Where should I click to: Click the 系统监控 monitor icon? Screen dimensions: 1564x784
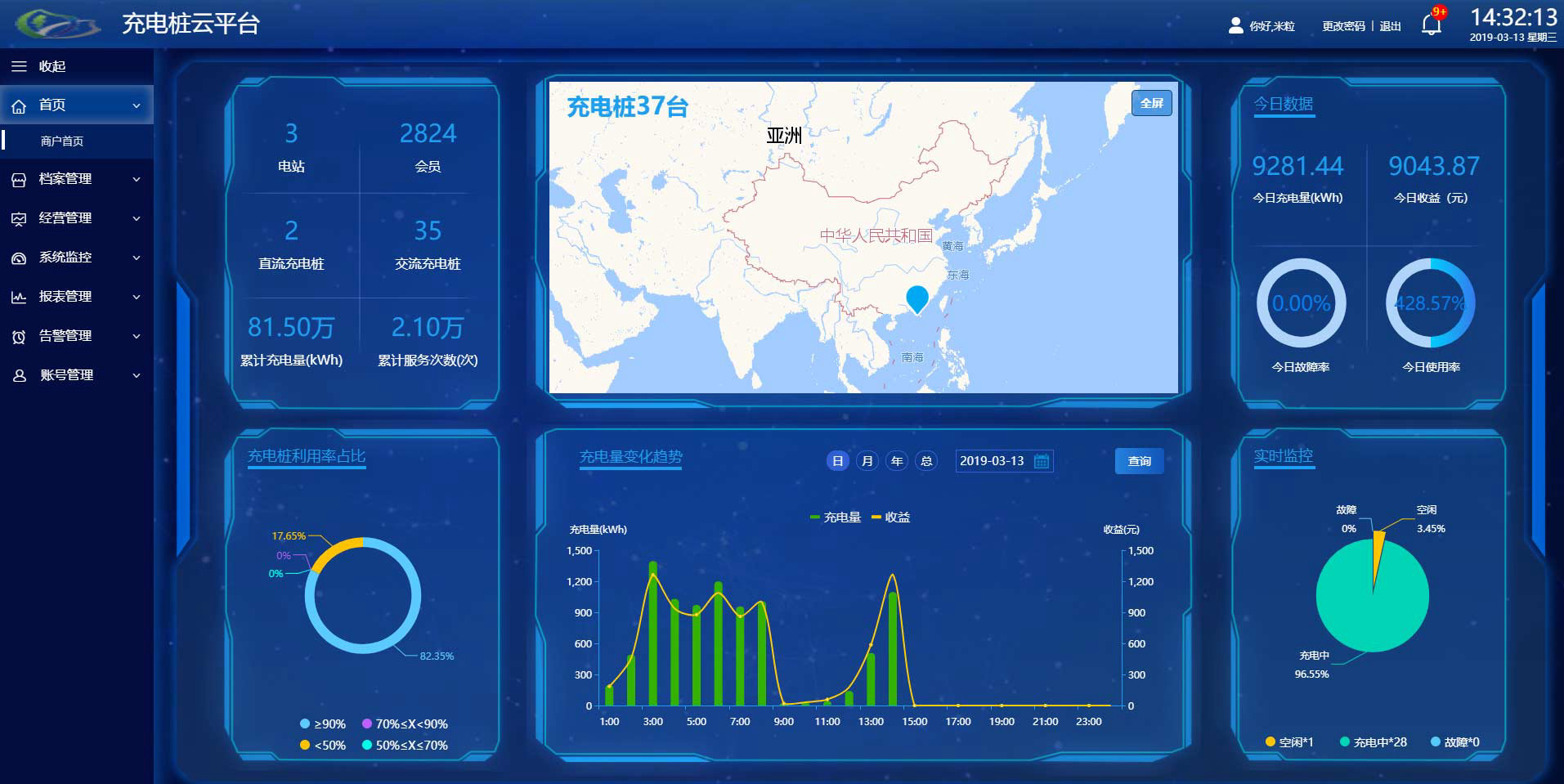18,258
